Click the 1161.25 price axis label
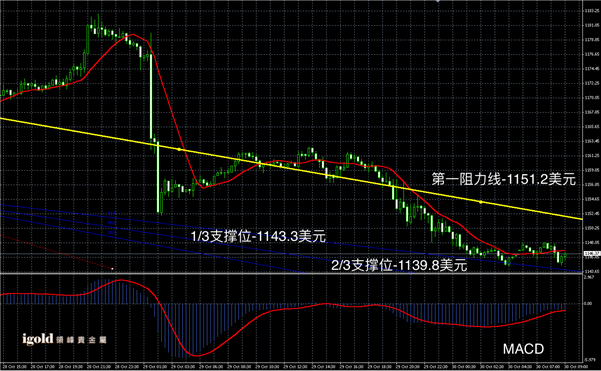 click(x=592, y=156)
